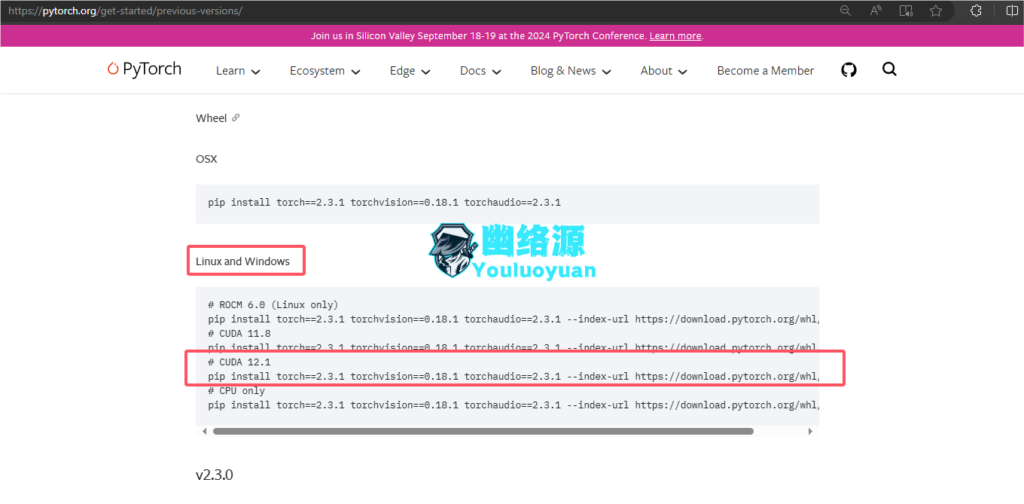Click the browser zoom-out magnifier icon

tap(845, 11)
